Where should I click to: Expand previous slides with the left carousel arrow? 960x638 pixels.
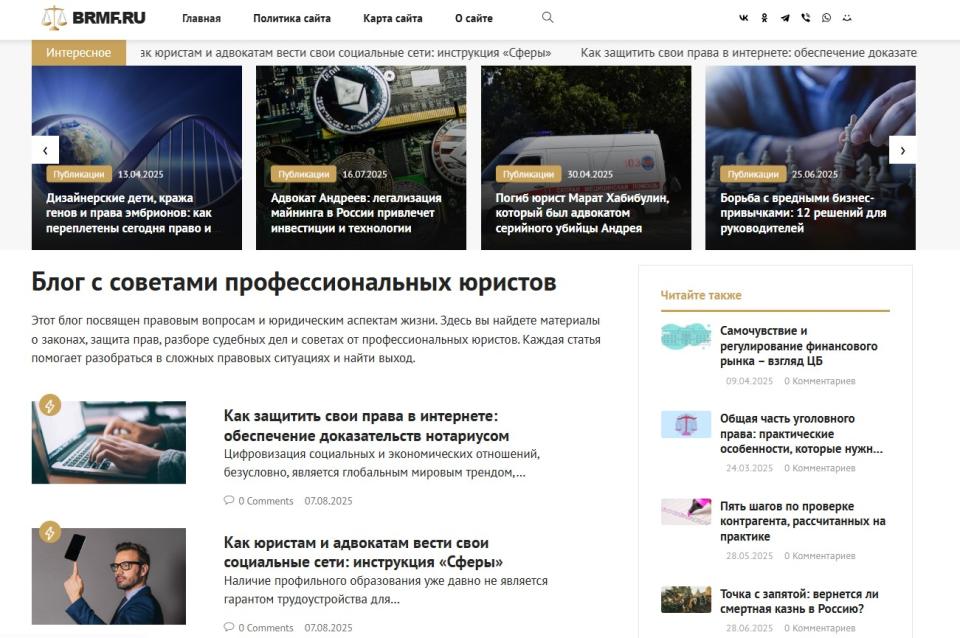45,149
